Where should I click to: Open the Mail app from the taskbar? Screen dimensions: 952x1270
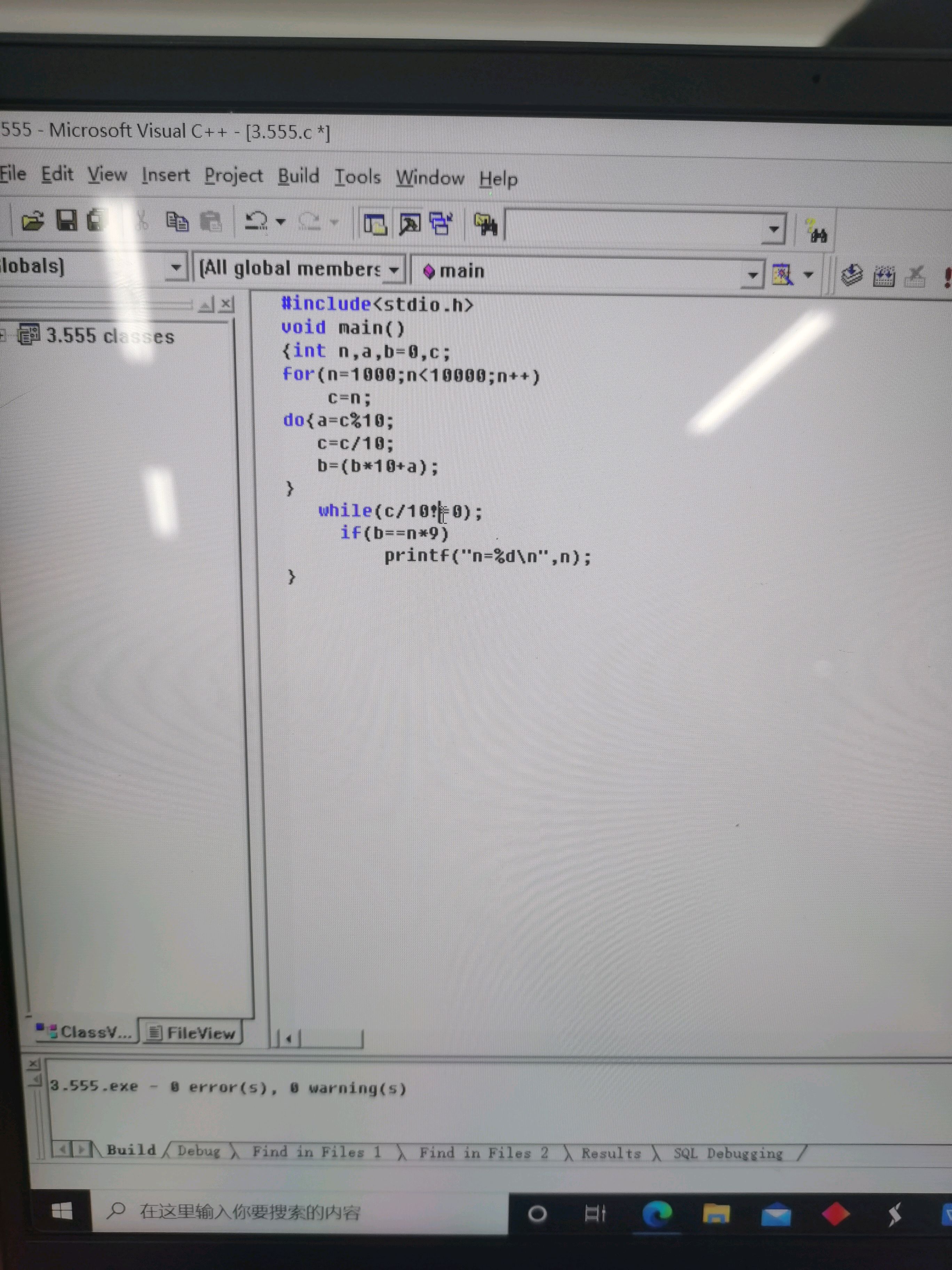click(776, 1215)
